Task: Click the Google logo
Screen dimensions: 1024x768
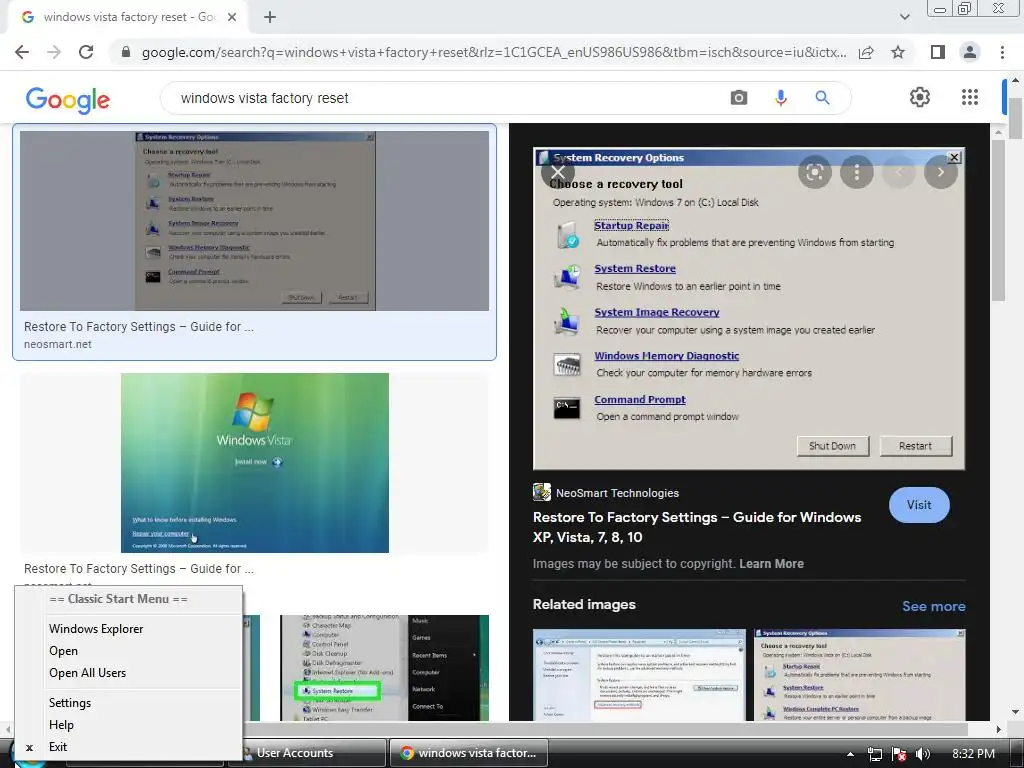Action: tap(68, 99)
